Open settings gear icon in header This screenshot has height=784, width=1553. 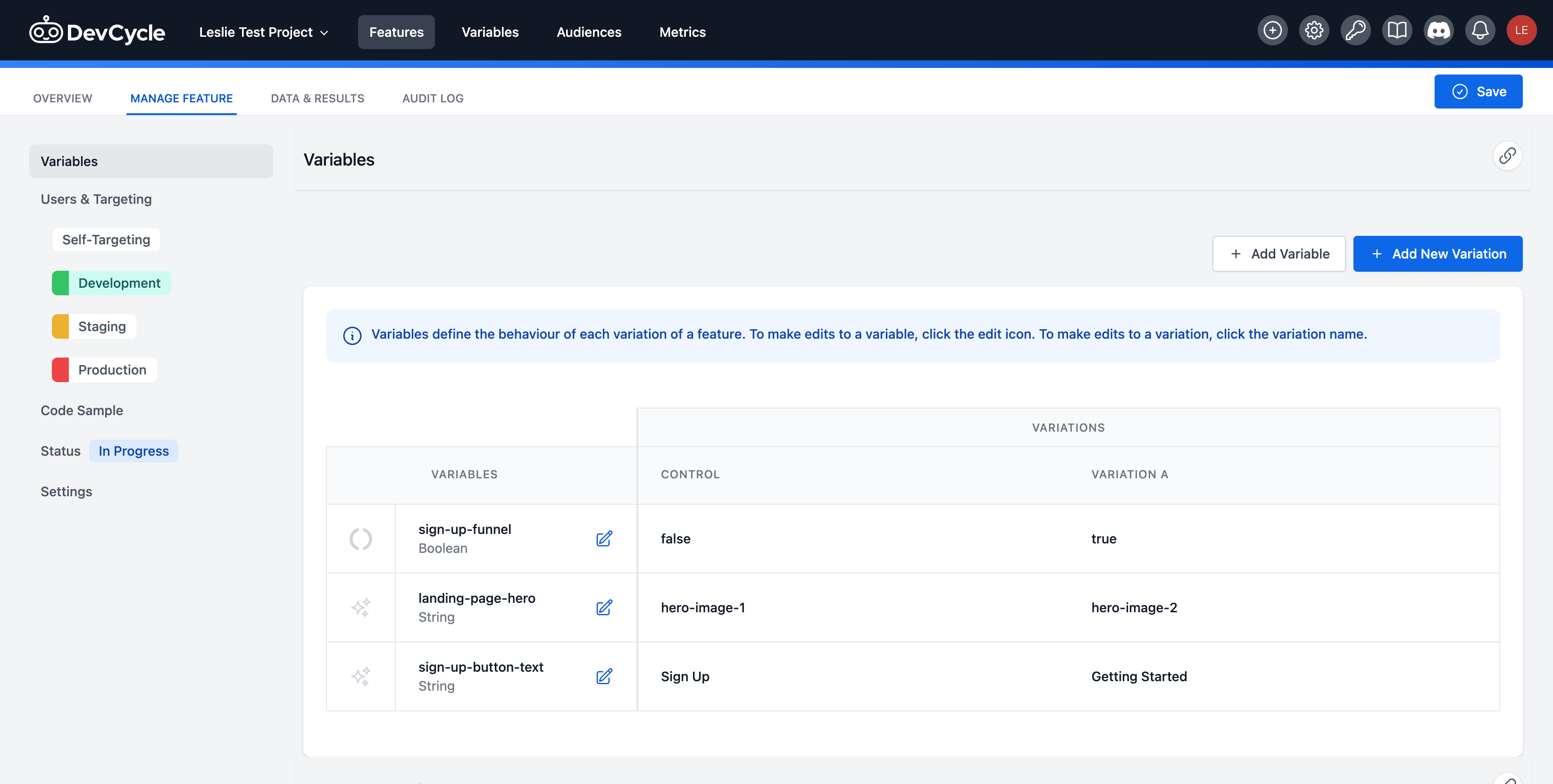[x=1314, y=31]
